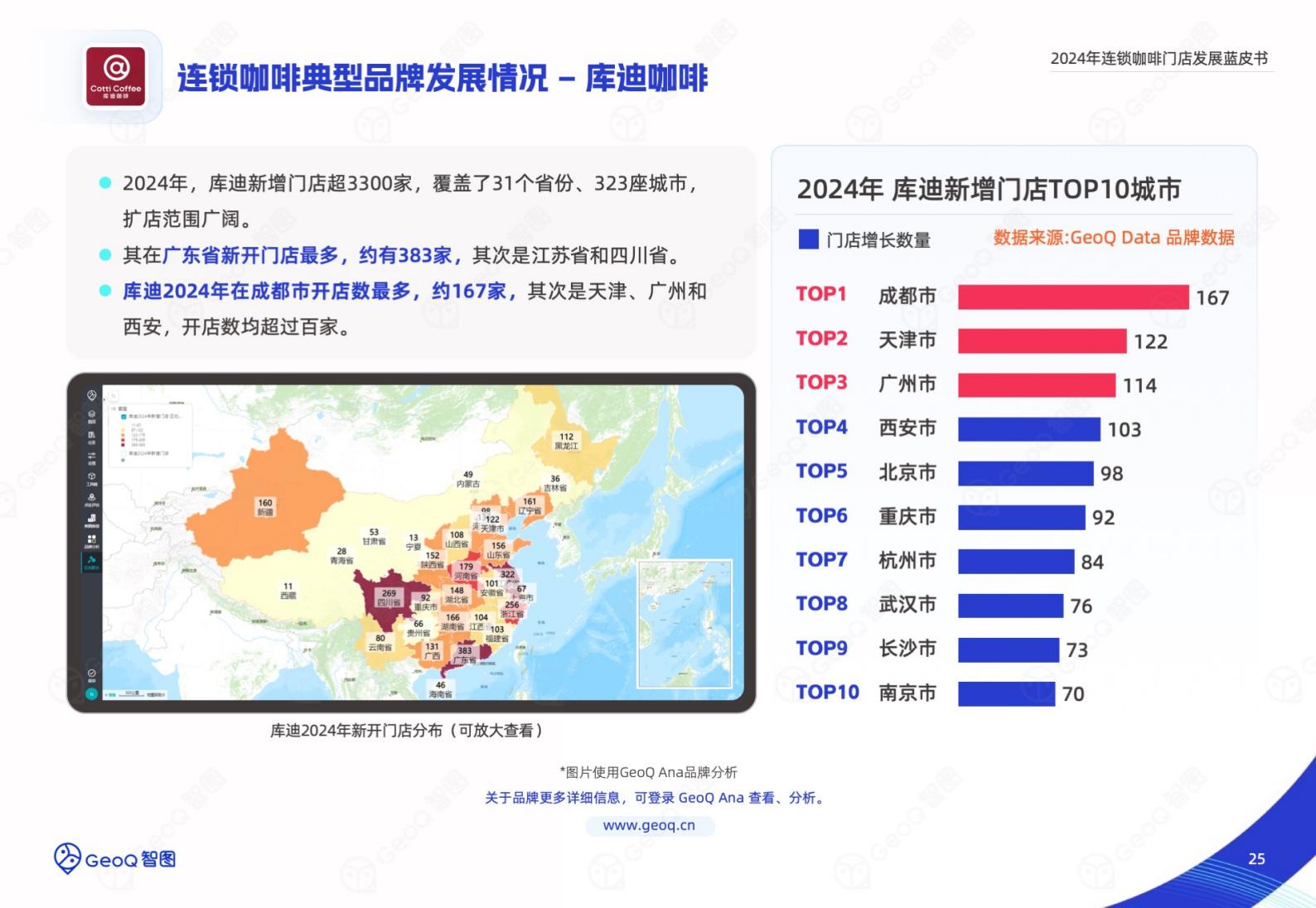Click the highlighted active icon in map sidebar
Viewport: 1316px width, 908px height.
91,562
